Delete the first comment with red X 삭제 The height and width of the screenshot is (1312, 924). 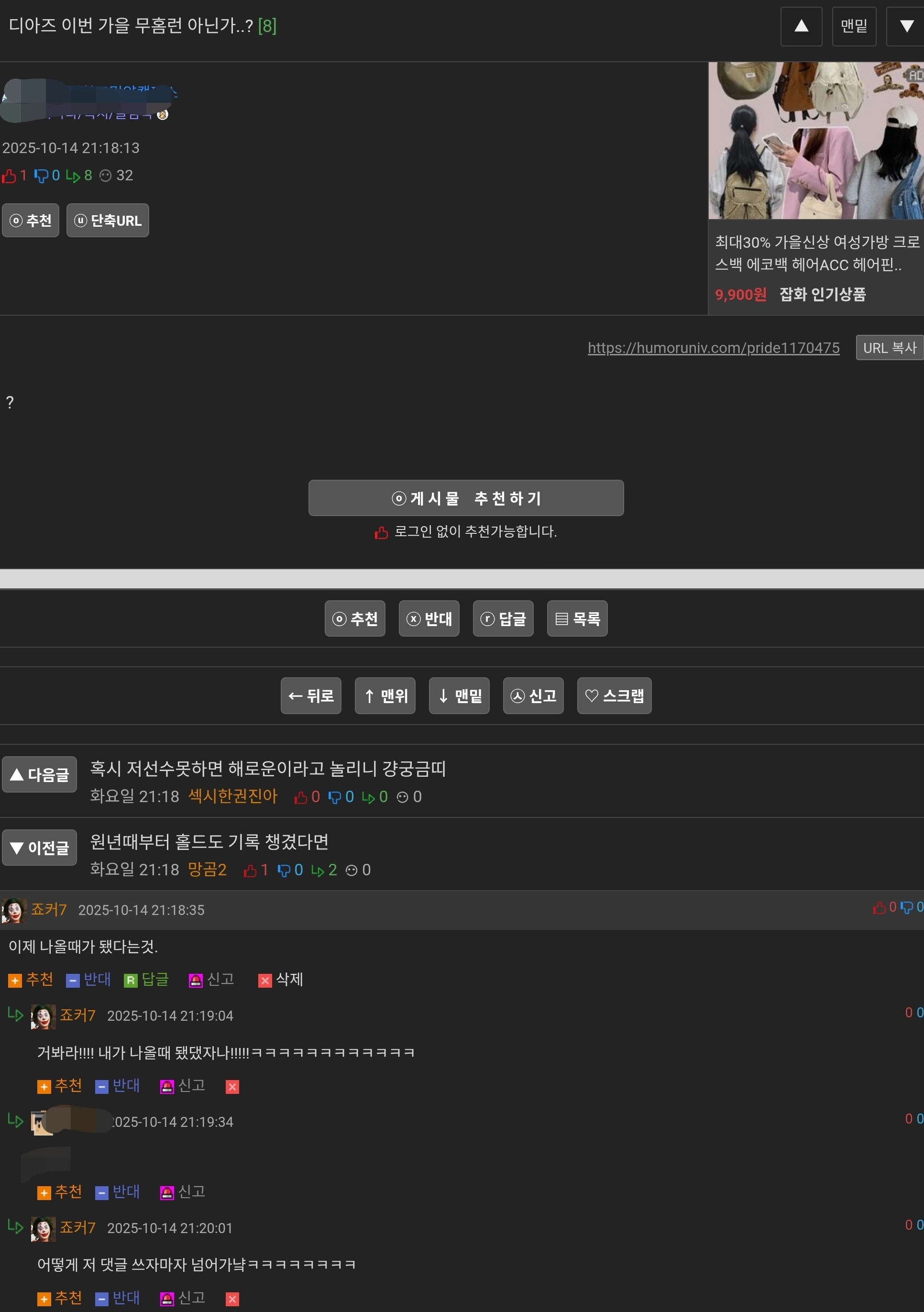coord(265,981)
